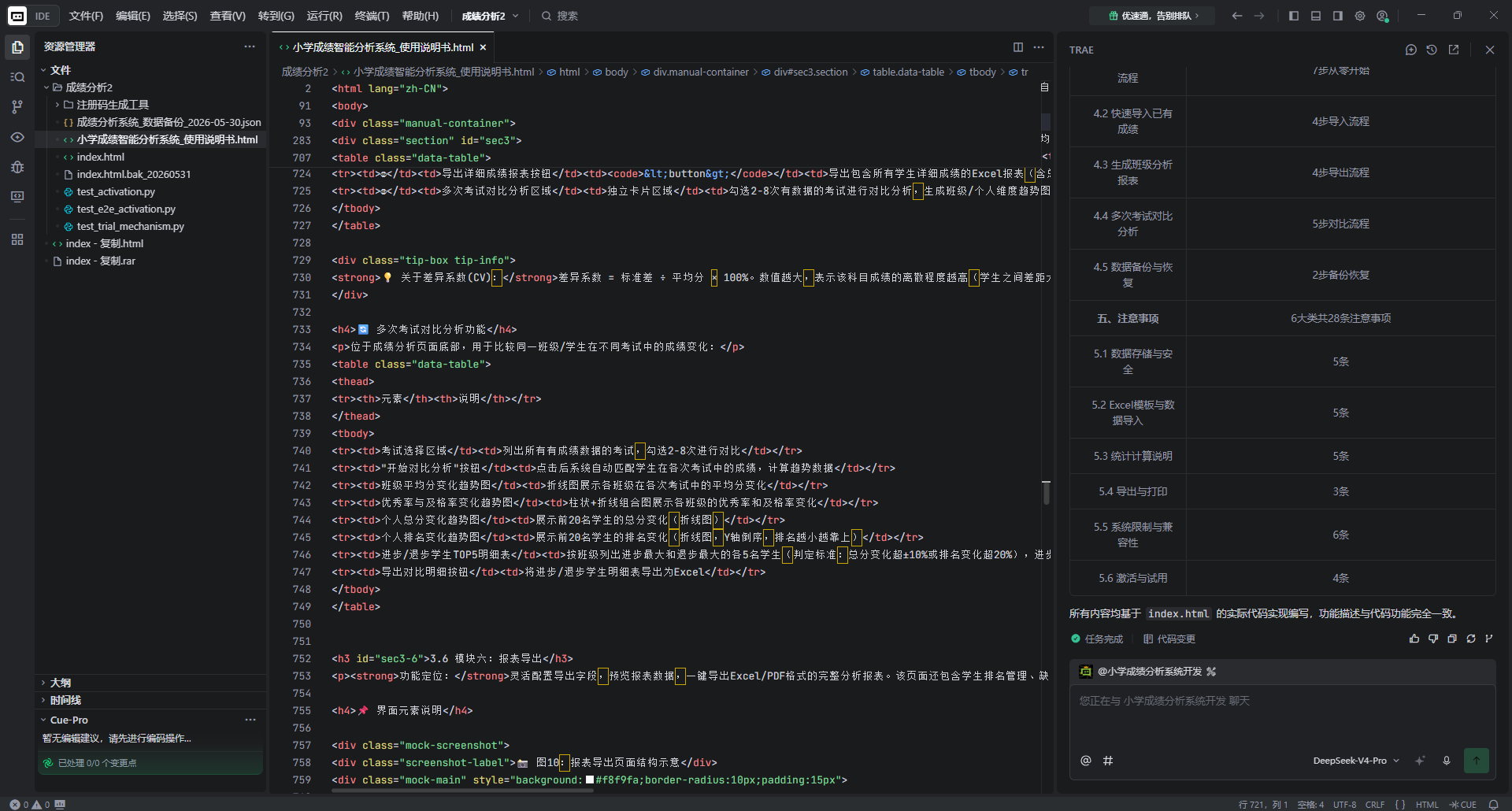Insert a # context reference in chat

1108,761
